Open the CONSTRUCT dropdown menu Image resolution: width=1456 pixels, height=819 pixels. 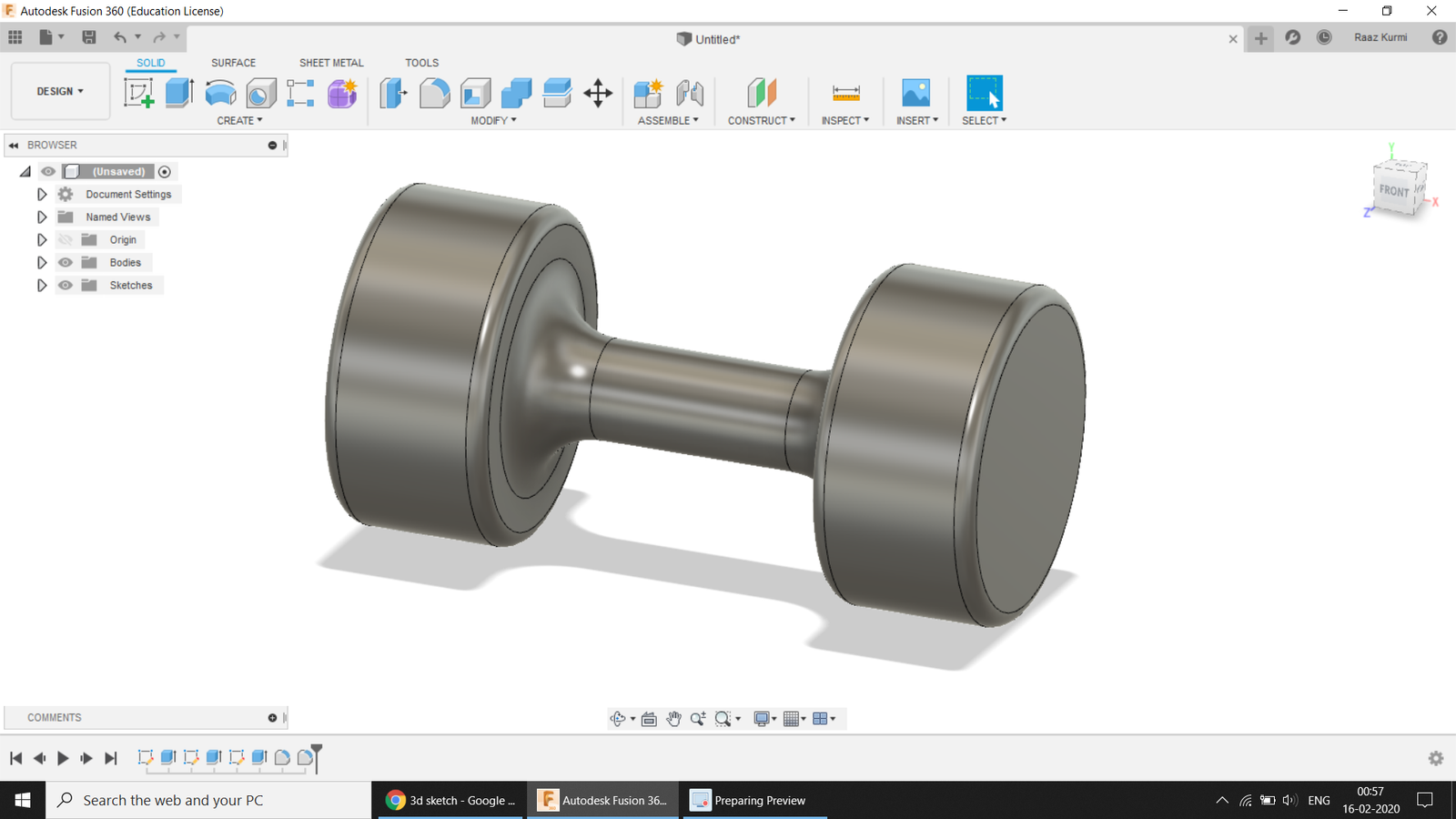pyautogui.click(x=762, y=120)
